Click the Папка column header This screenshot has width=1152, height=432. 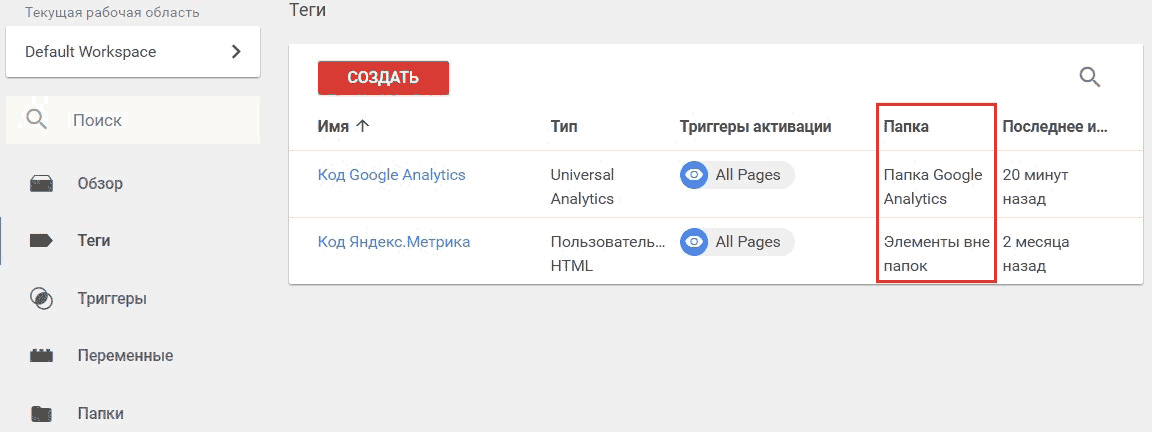coord(906,126)
